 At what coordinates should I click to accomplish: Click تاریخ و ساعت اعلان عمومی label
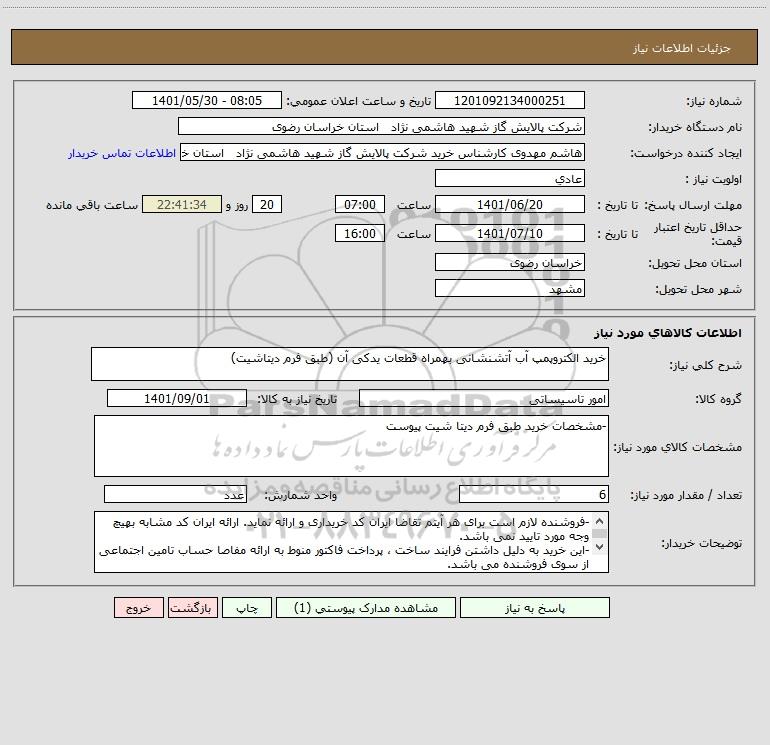click(x=359, y=101)
